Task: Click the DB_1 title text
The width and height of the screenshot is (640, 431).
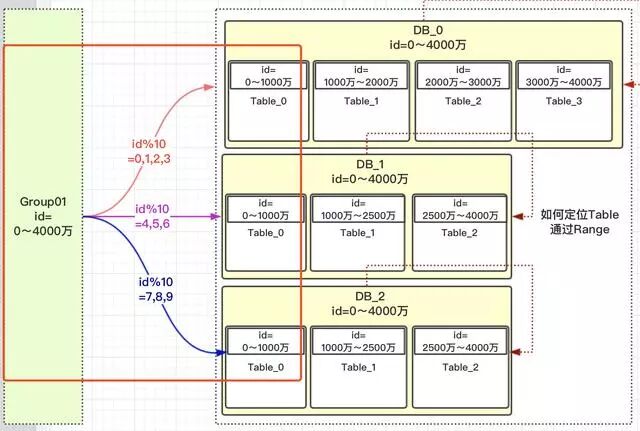Action: coord(370,164)
